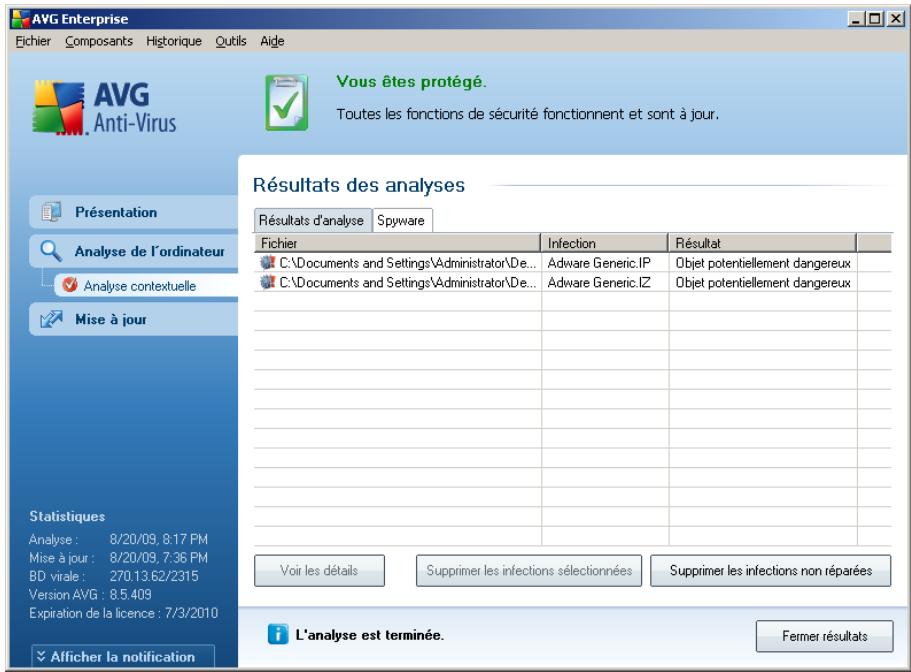Click Fermer résultats button
This screenshot has height=672, width=911.
pyautogui.click(x=824, y=636)
